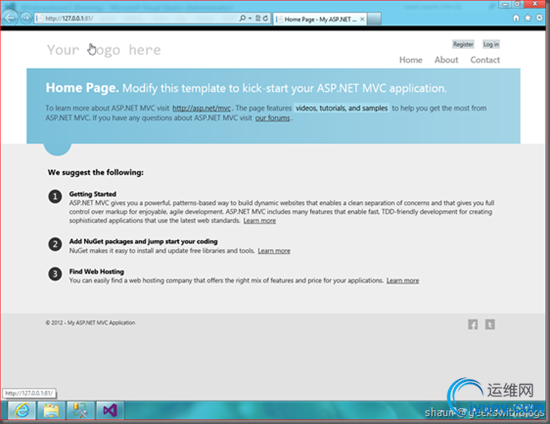Follow the http://asp.net/mvc link
Viewport: 550px width, 424px height.
coord(201,108)
